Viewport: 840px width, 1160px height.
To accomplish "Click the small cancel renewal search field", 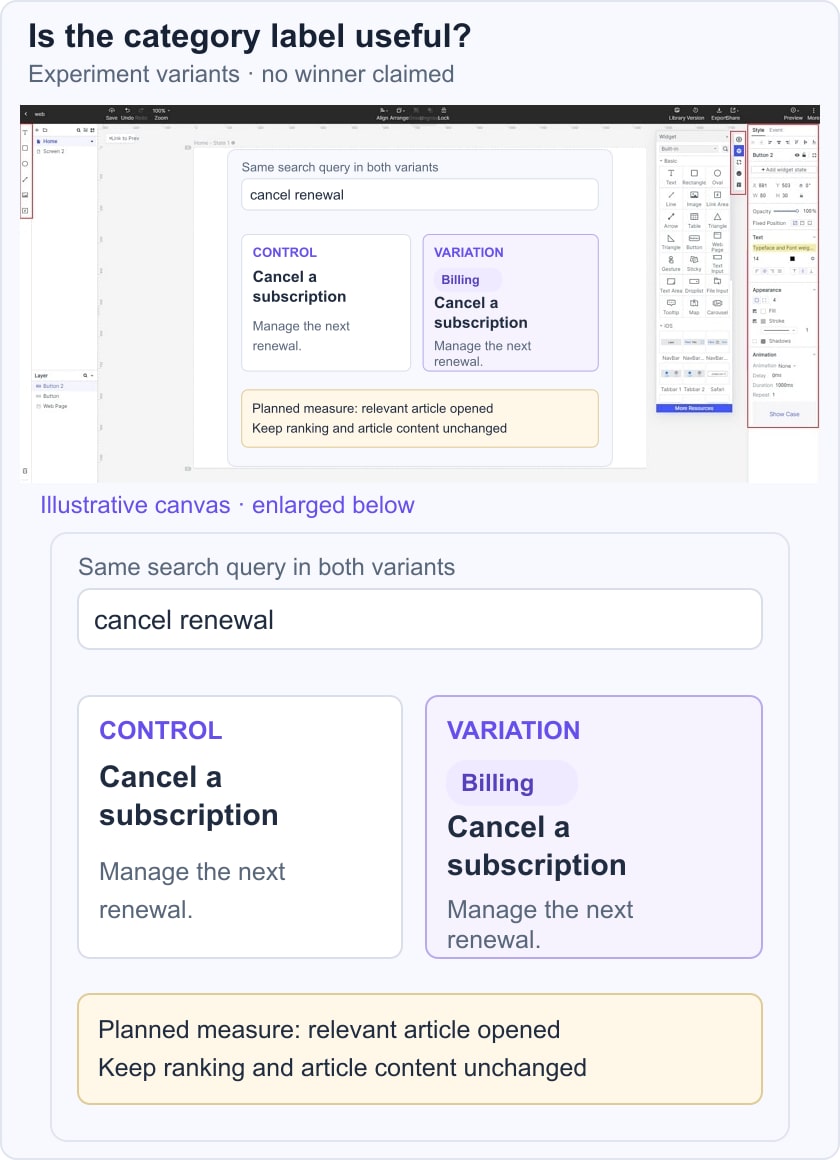I will tap(420, 195).
